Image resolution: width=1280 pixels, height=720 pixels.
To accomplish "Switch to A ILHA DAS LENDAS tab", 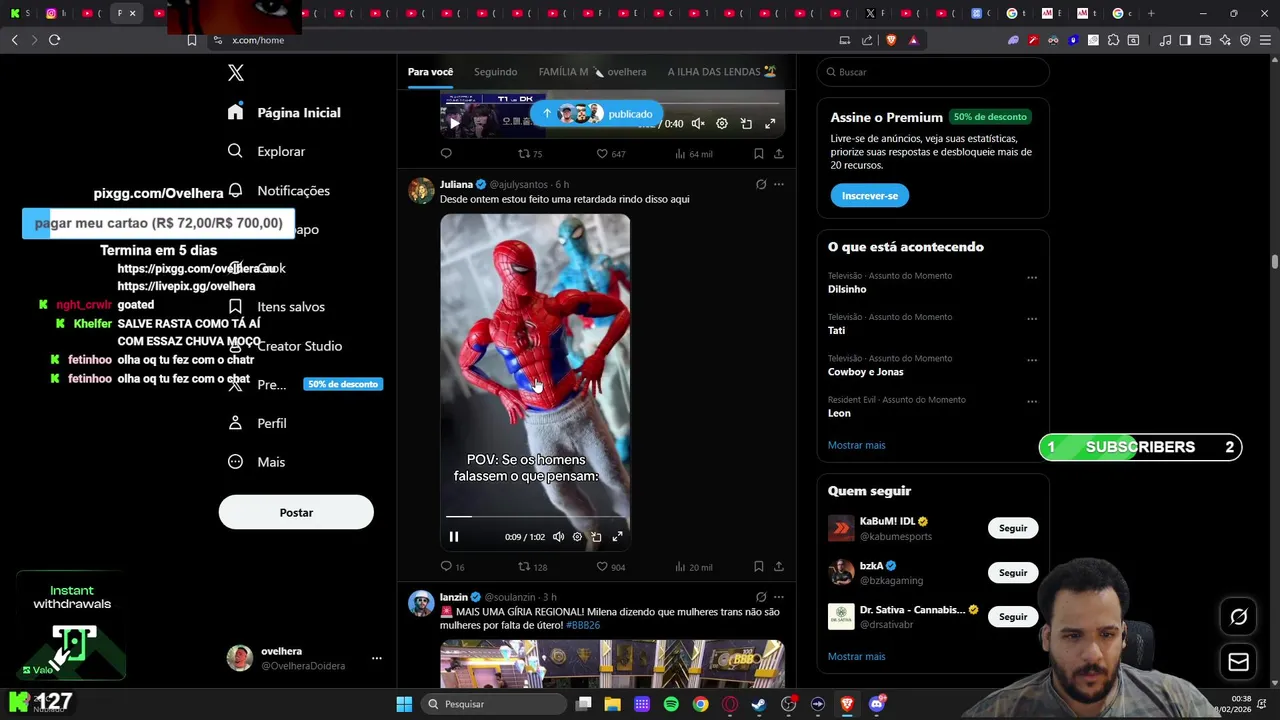I will pos(722,72).
